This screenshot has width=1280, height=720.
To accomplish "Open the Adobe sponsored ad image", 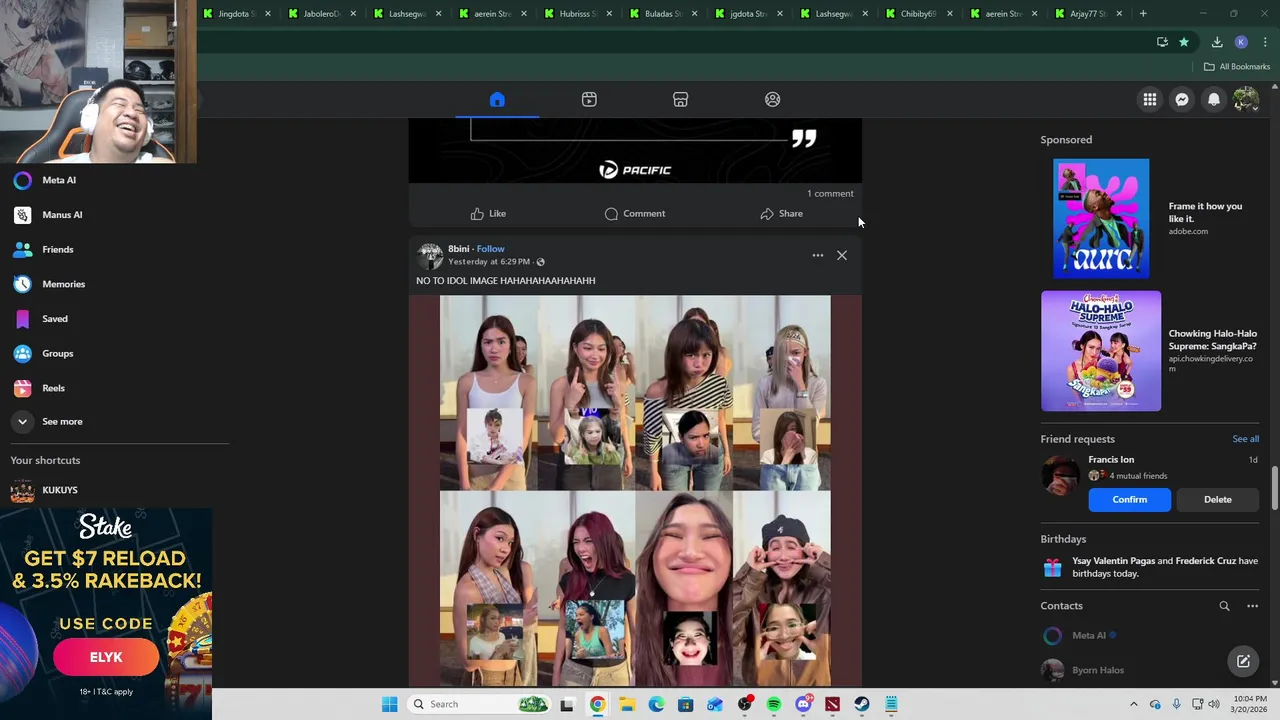I will tap(1101, 218).
